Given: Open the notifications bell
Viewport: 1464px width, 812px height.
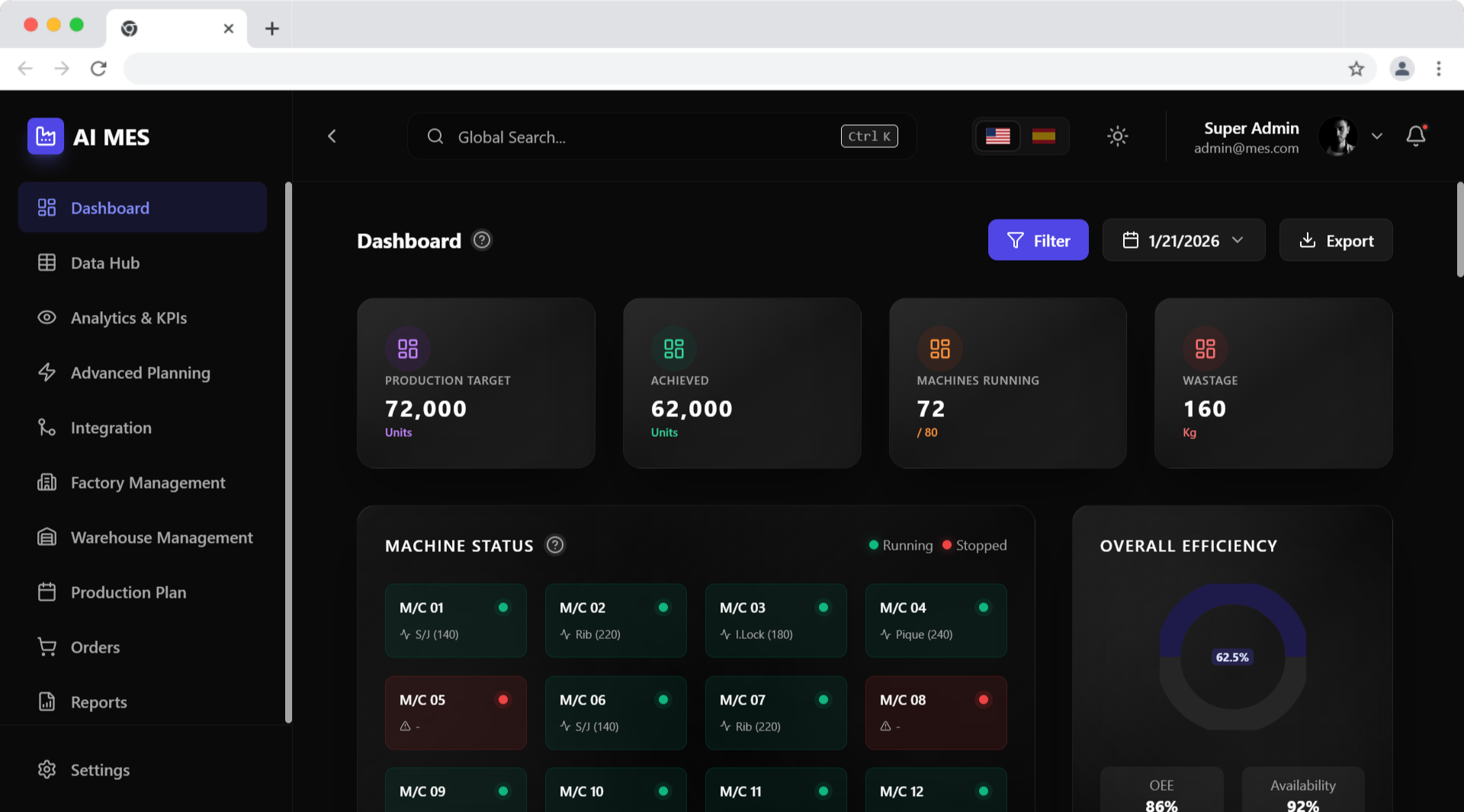Looking at the screenshot, I should tap(1416, 136).
